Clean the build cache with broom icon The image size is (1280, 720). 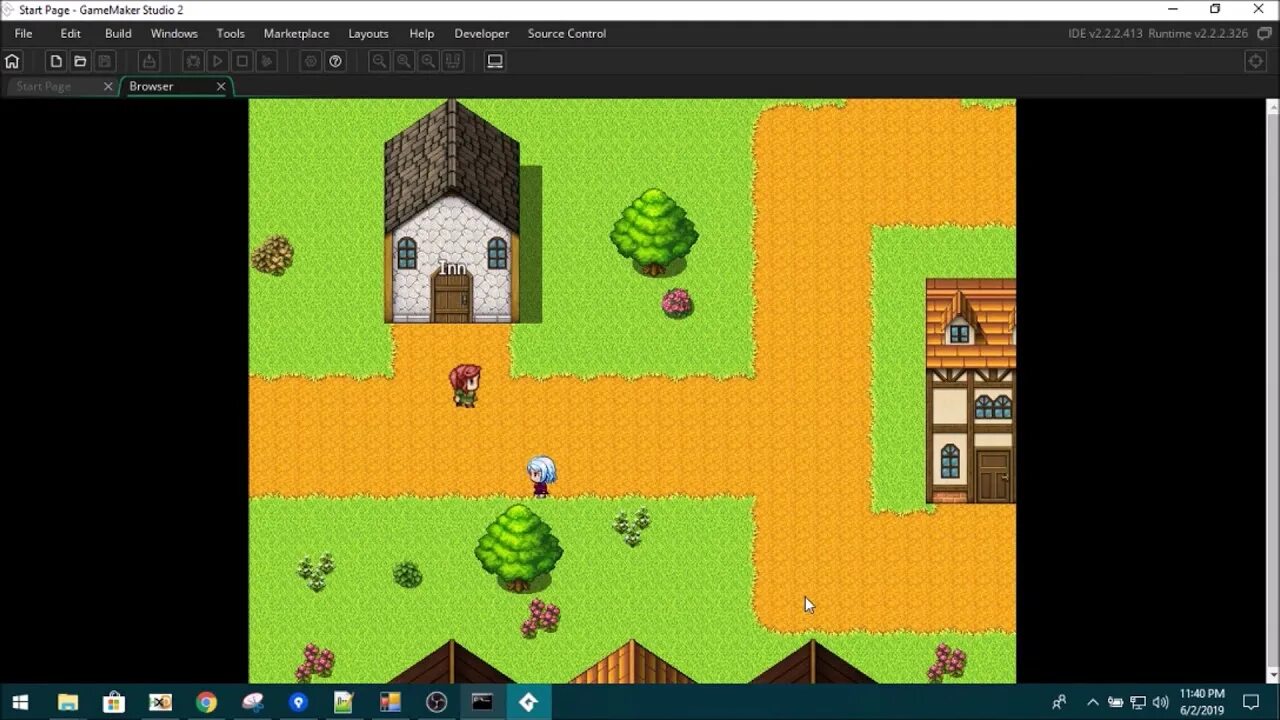click(266, 61)
